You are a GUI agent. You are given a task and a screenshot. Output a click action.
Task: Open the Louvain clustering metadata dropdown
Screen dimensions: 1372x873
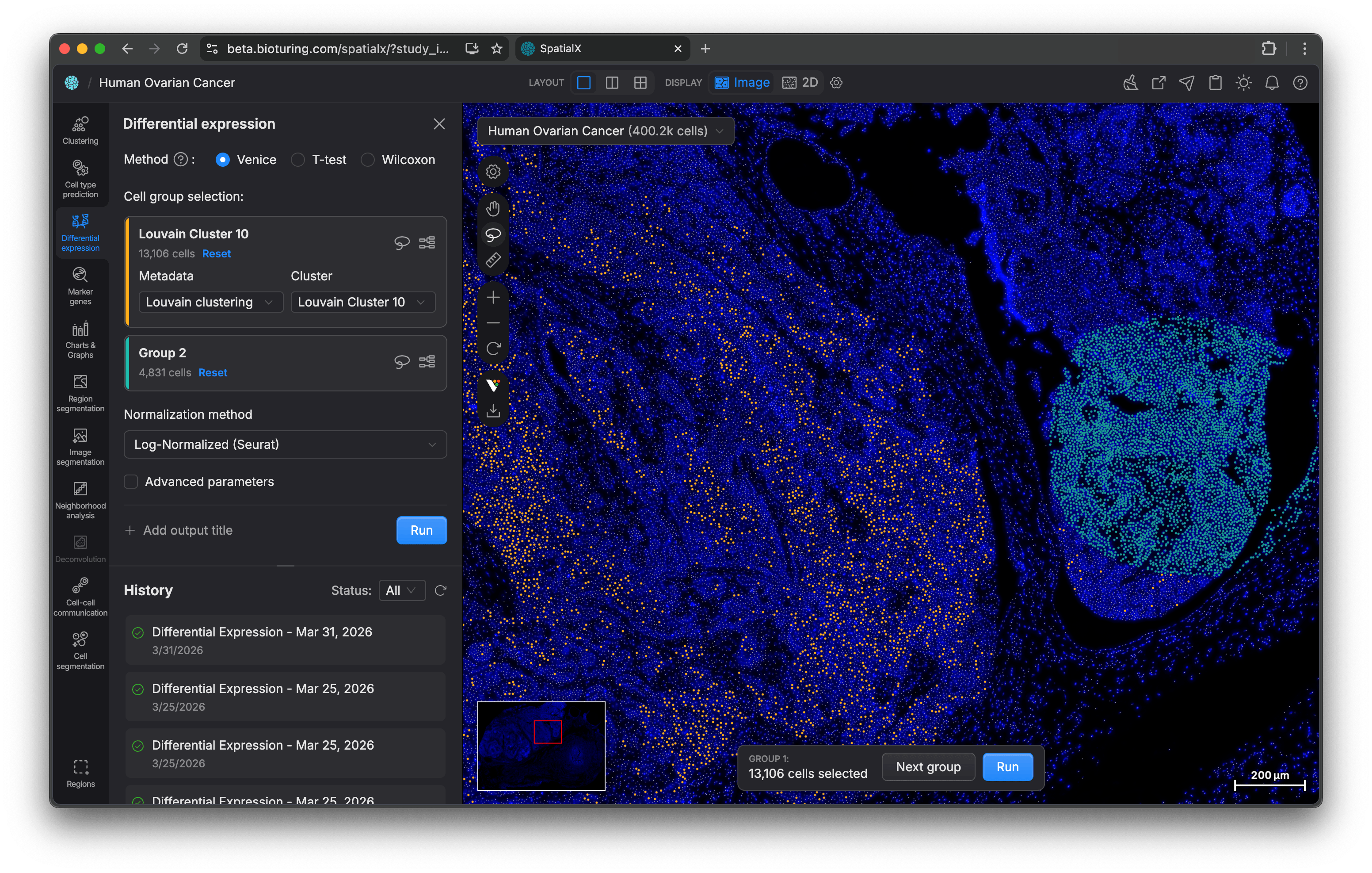[210, 302]
